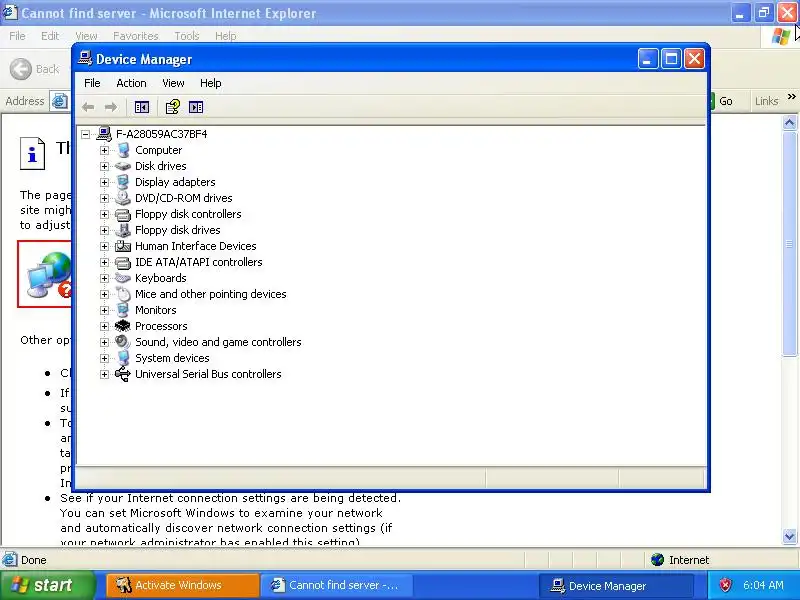Expand the Display adapters node
Viewport: 800px width, 600px height.
pos(105,182)
